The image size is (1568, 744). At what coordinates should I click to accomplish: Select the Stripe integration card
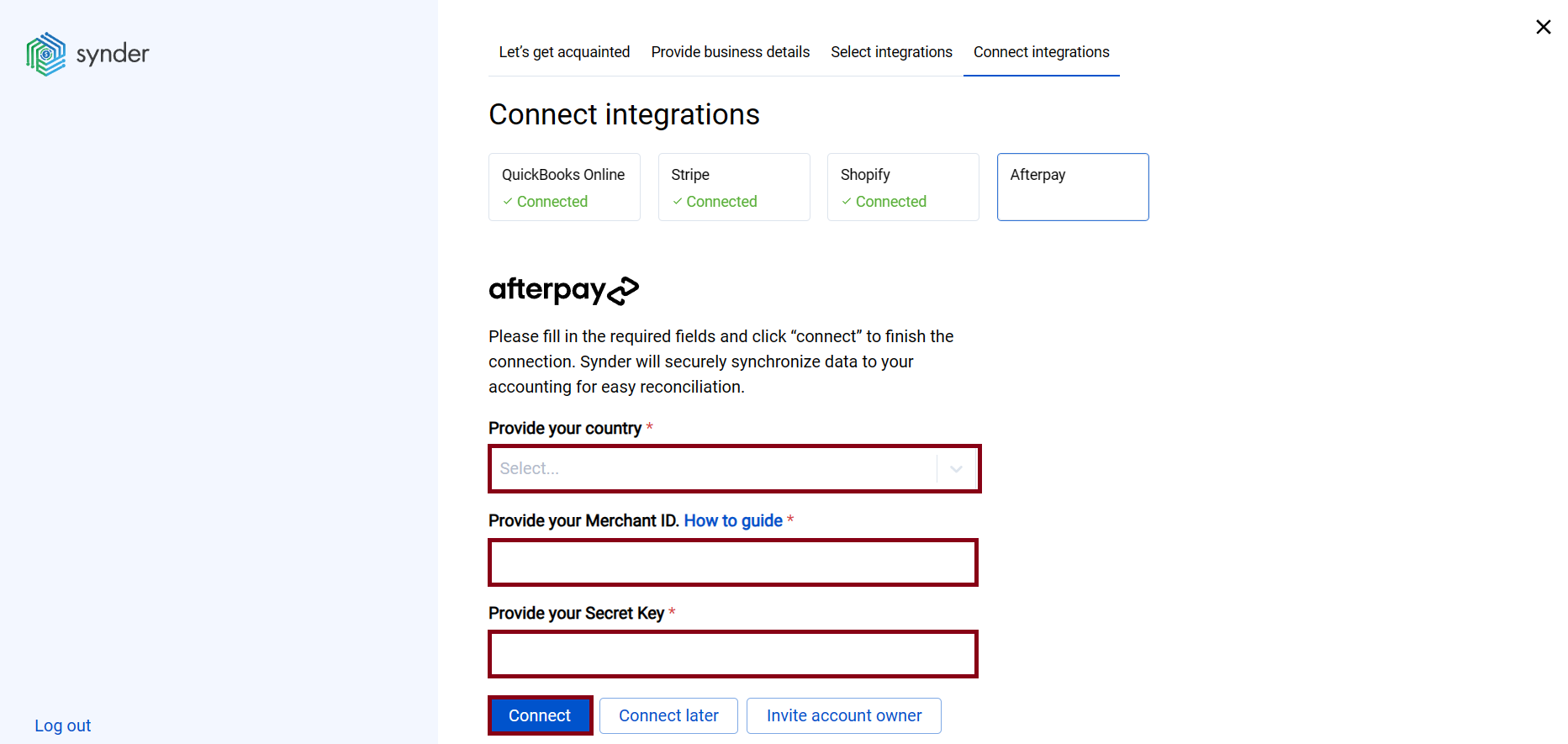click(x=733, y=187)
